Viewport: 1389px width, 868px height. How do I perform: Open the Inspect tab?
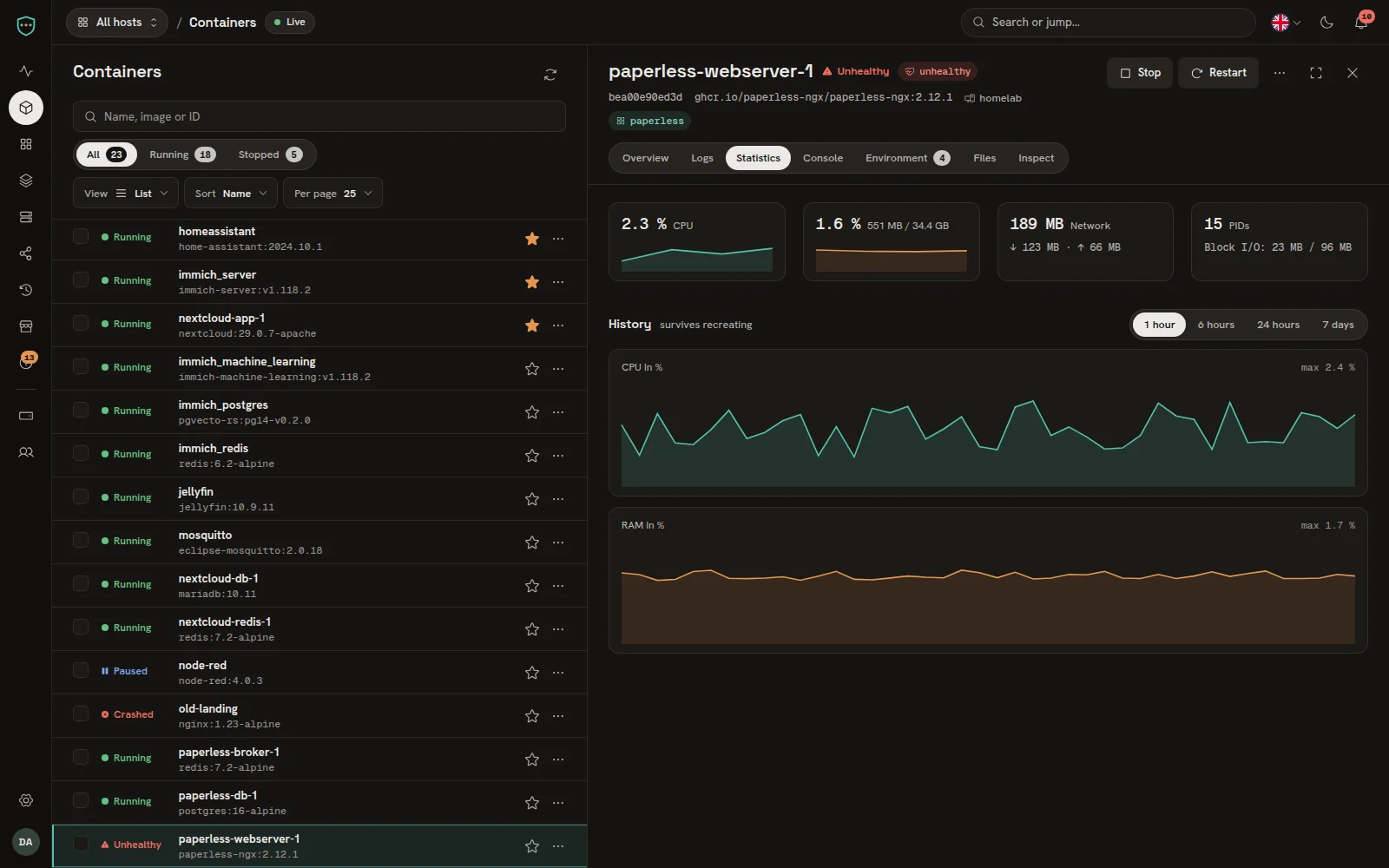click(x=1037, y=158)
